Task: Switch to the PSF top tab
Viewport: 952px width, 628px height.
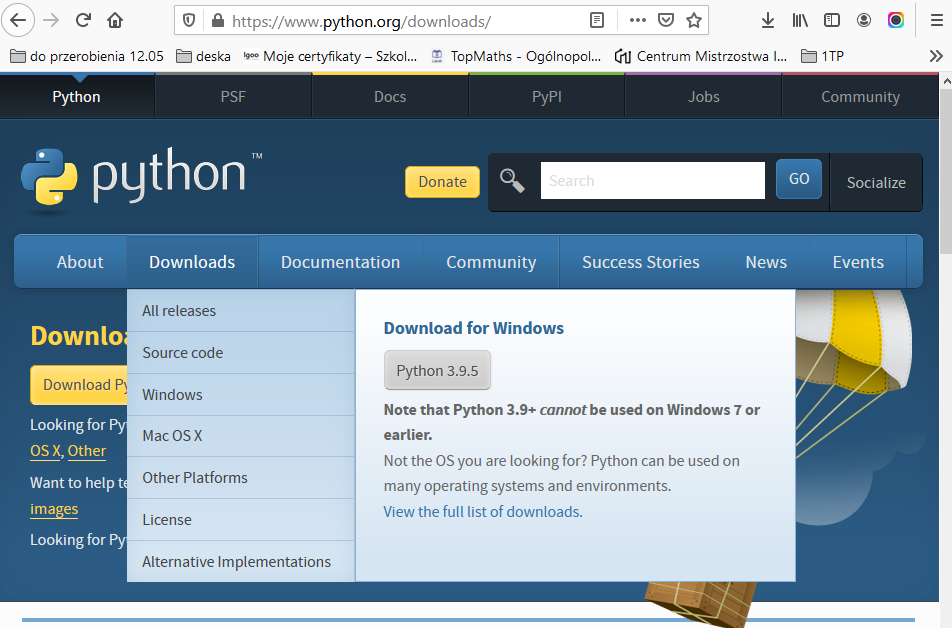Action: click(x=233, y=97)
